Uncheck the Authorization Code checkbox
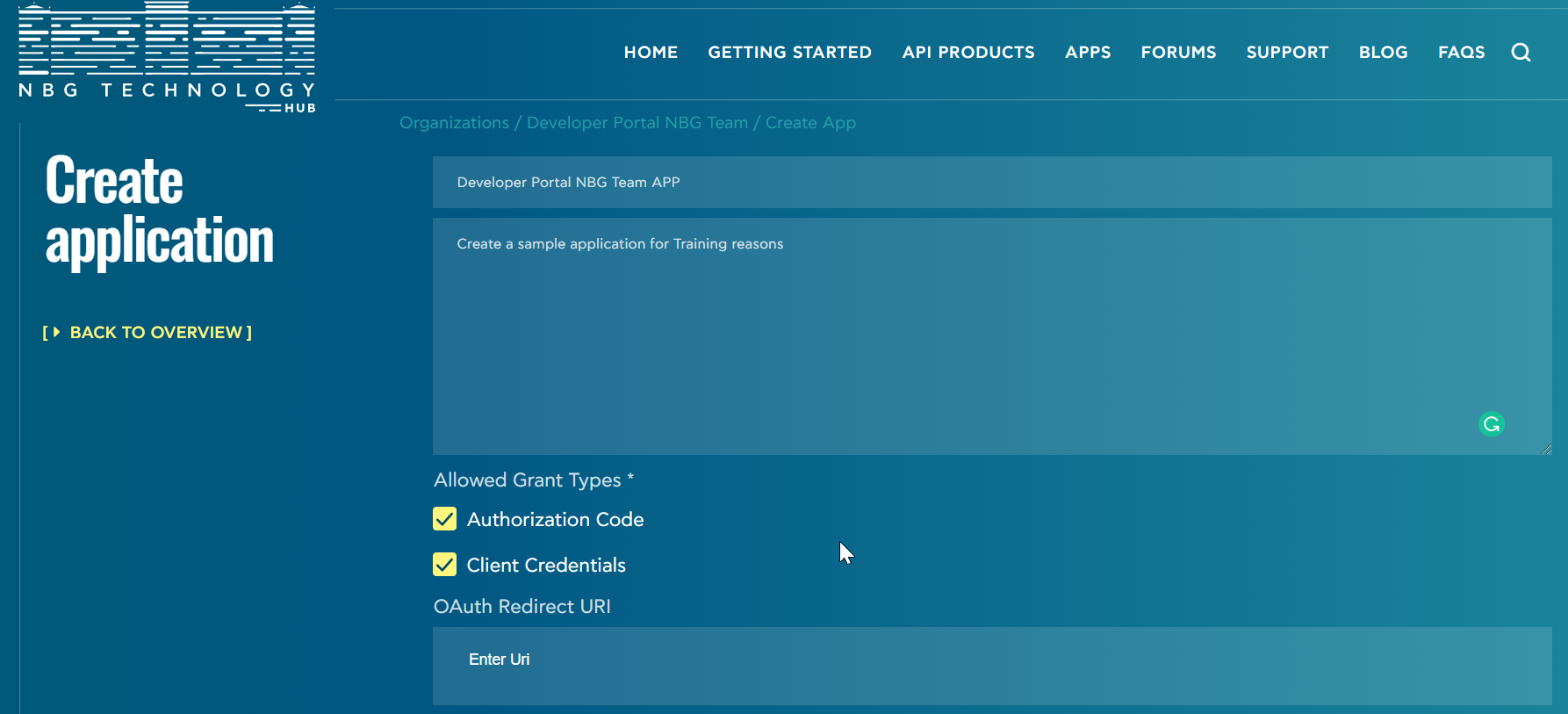The width and height of the screenshot is (1568, 714). [445, 519]
